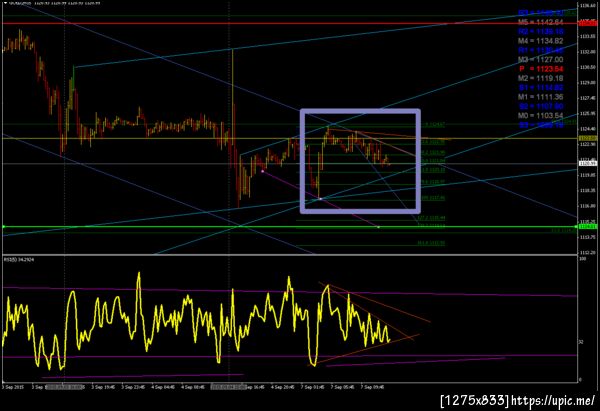Click the RSI scale value 100
This screenshot has height=411, width=600.
(x=582, y=259)
